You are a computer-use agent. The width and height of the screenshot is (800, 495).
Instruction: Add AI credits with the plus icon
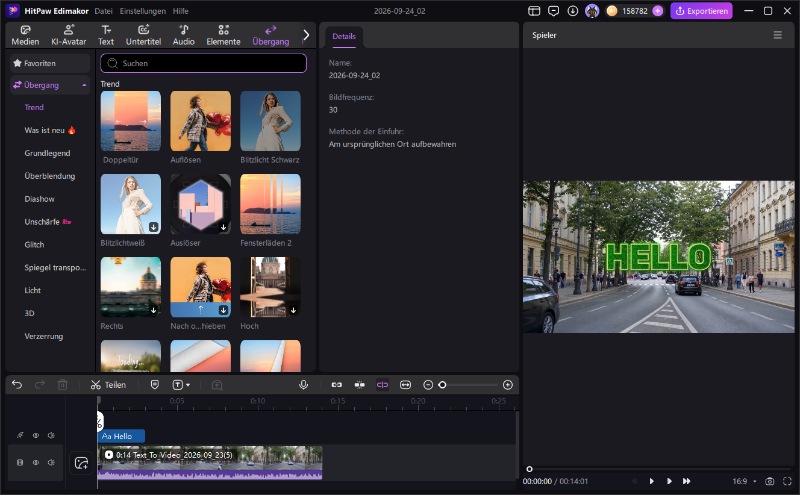pos(658,11)
